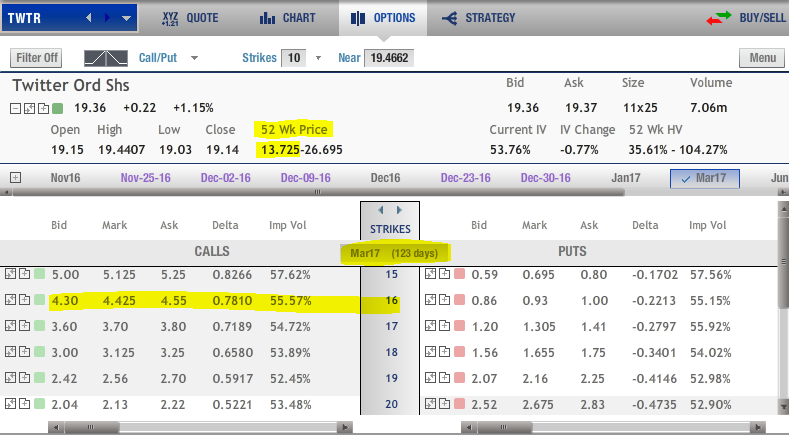Image resolution: width=789 pixels, height=435 pixels.
Task: Click the Strikes value field showing 10
Action: tap(294, 58)
